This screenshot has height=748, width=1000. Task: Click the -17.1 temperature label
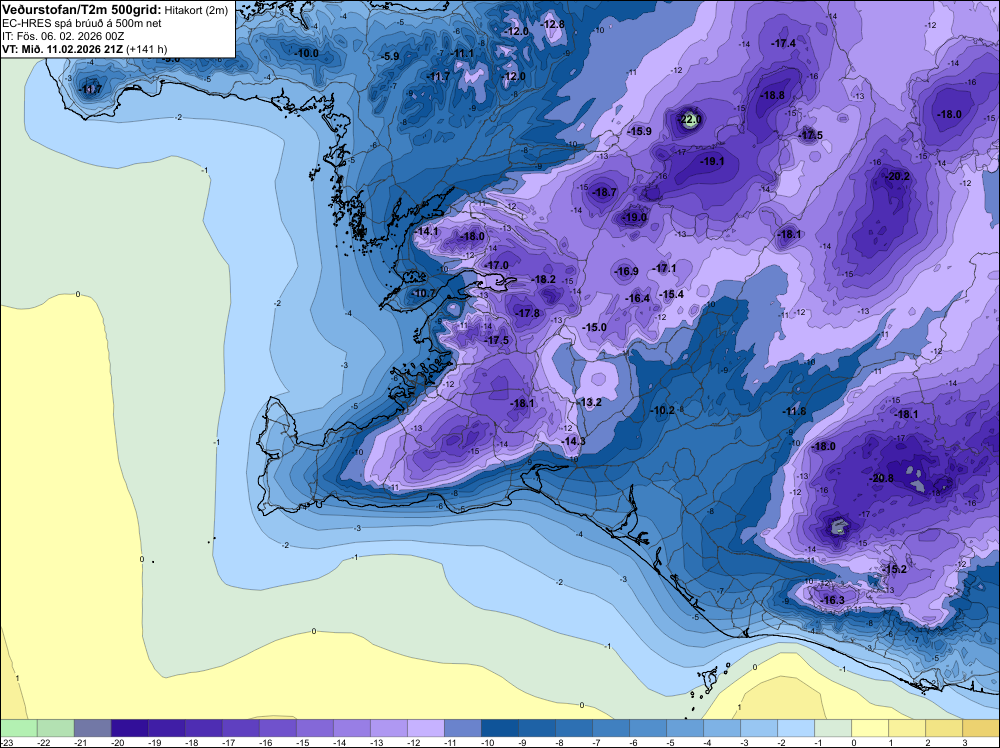click(x=665, y=268)
